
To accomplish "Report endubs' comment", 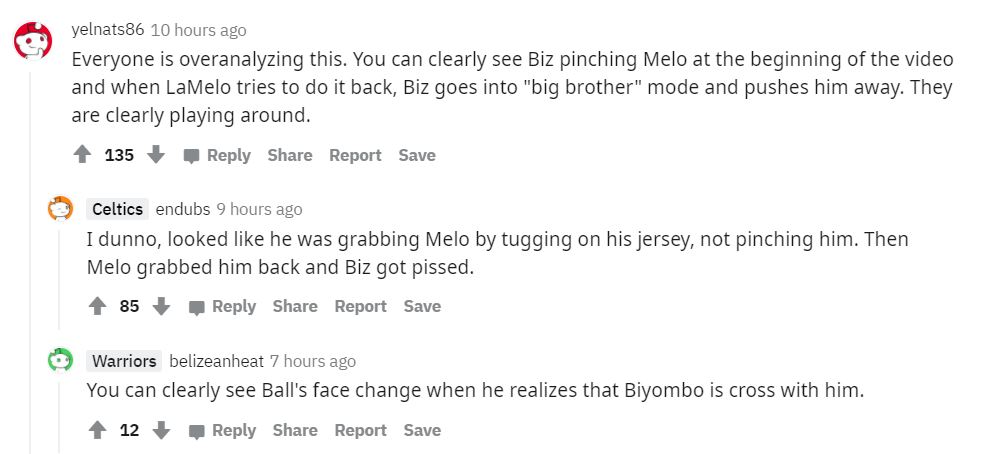I will click(x=360, y=307).
